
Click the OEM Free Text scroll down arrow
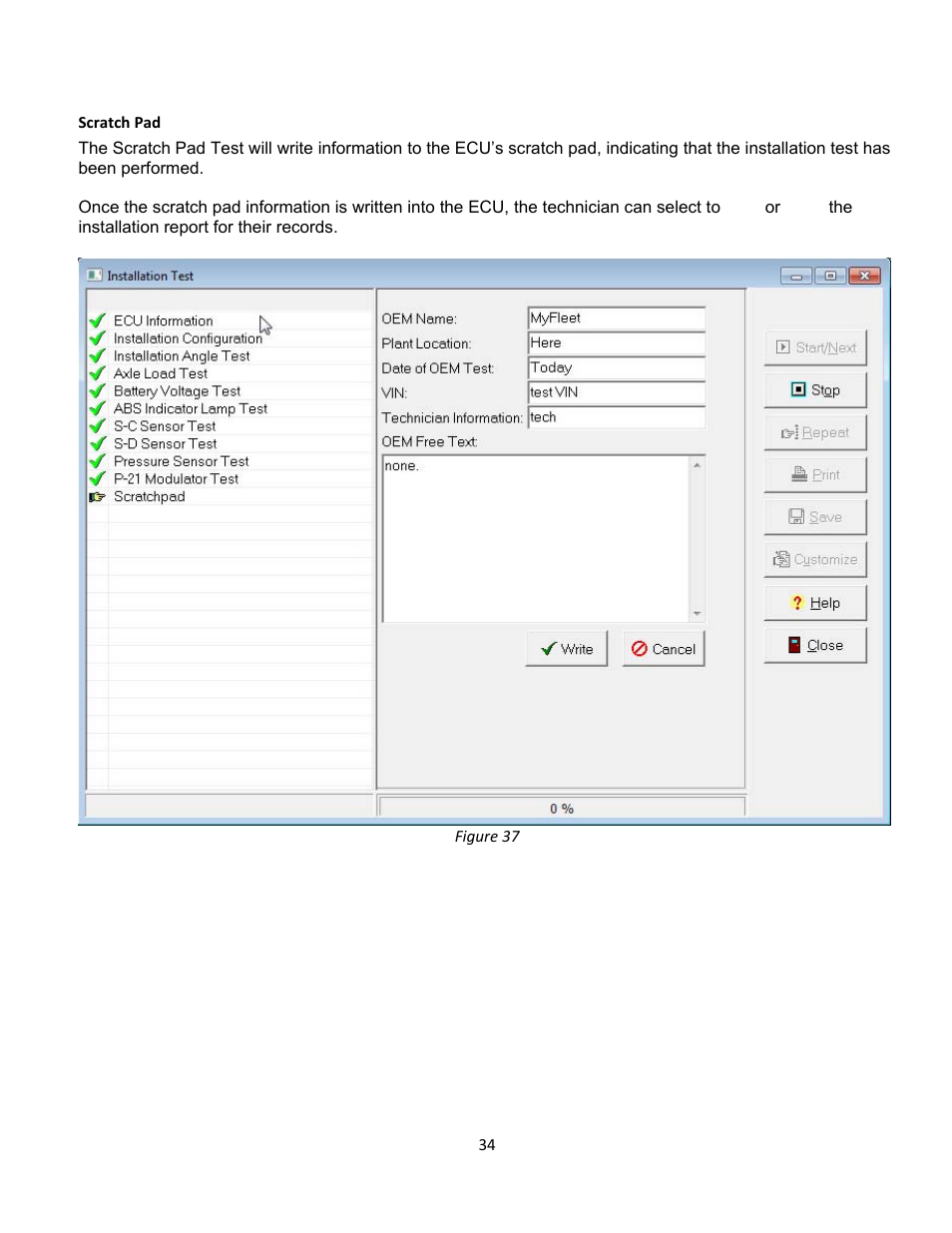click(697, 613)
